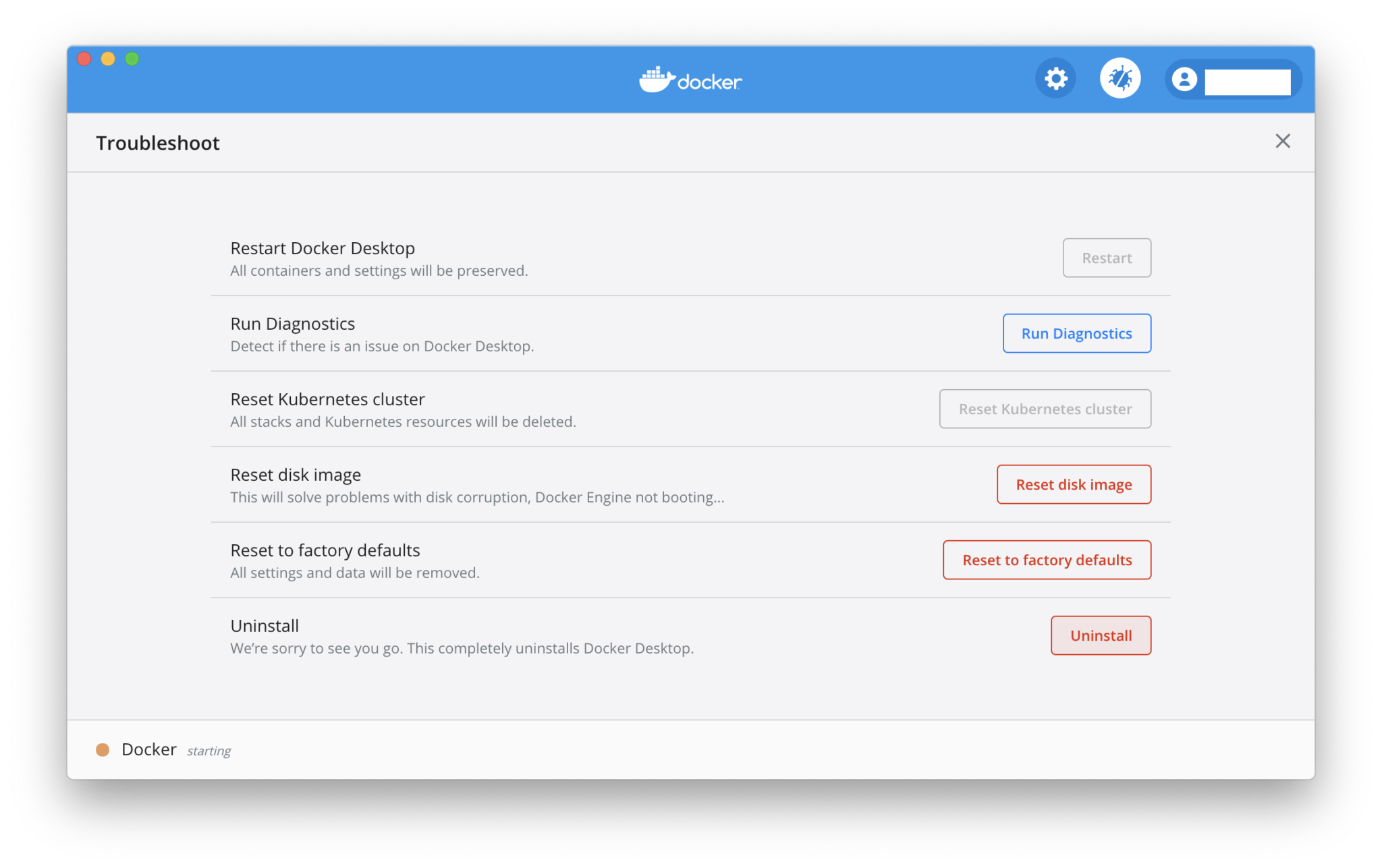Image resolution: width=1382 pixels, height=868 pixels.
Task: Click the 'Run Diagnostics' row heading
Action: (292, 324)
